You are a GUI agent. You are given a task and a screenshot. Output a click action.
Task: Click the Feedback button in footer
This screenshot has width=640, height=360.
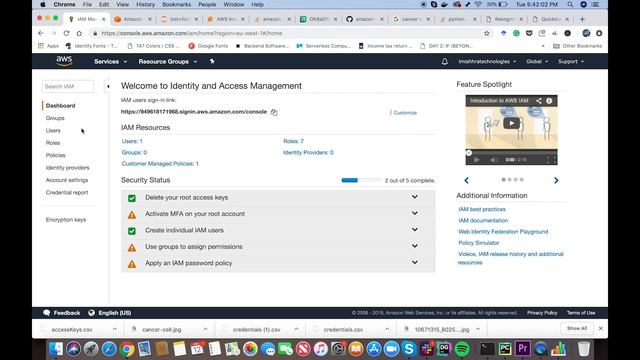[62, 313]
